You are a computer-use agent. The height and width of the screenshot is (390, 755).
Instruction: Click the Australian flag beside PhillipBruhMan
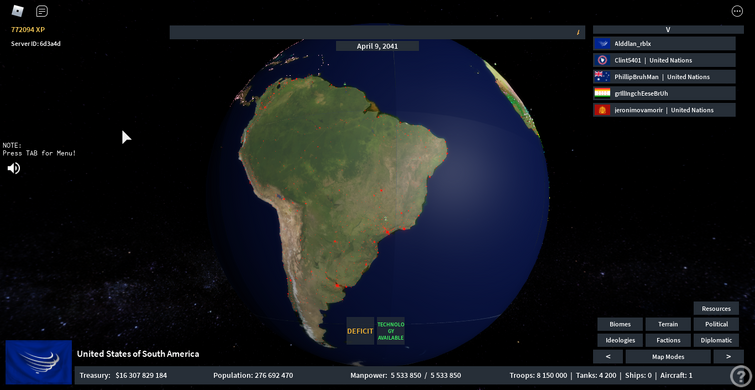[602, 77]
